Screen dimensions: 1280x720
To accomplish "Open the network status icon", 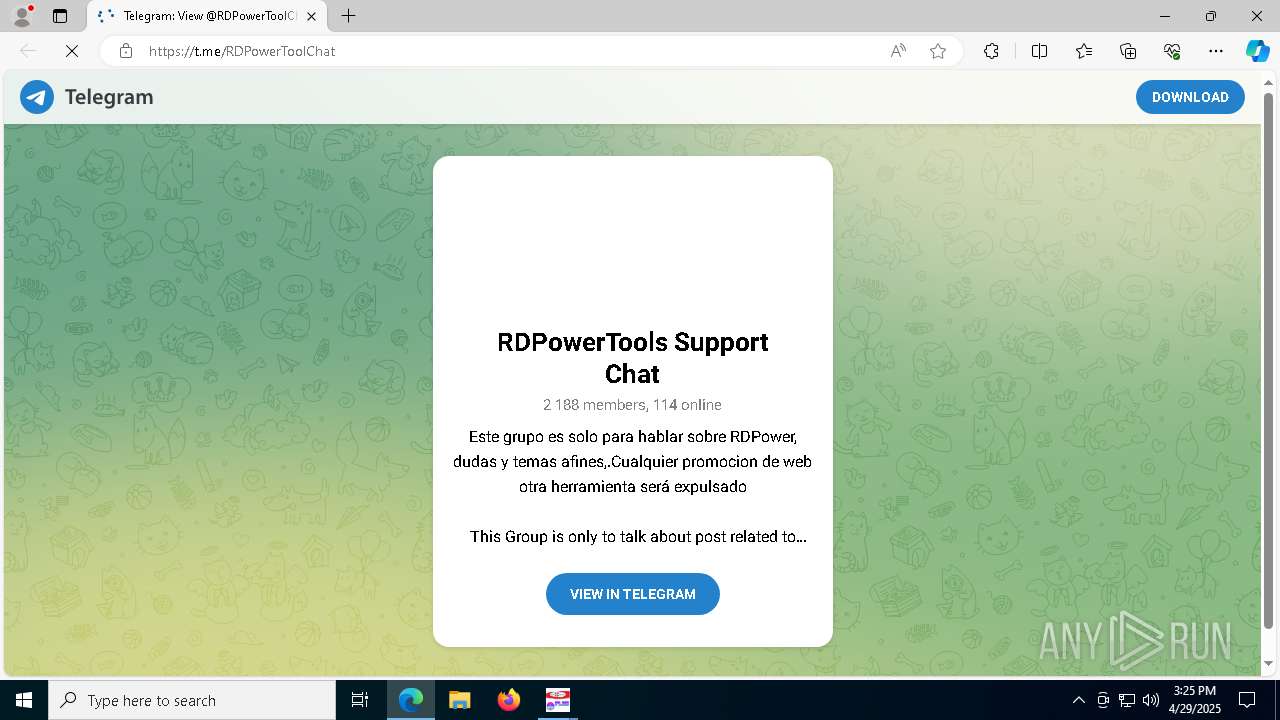I will [1127, 700].
